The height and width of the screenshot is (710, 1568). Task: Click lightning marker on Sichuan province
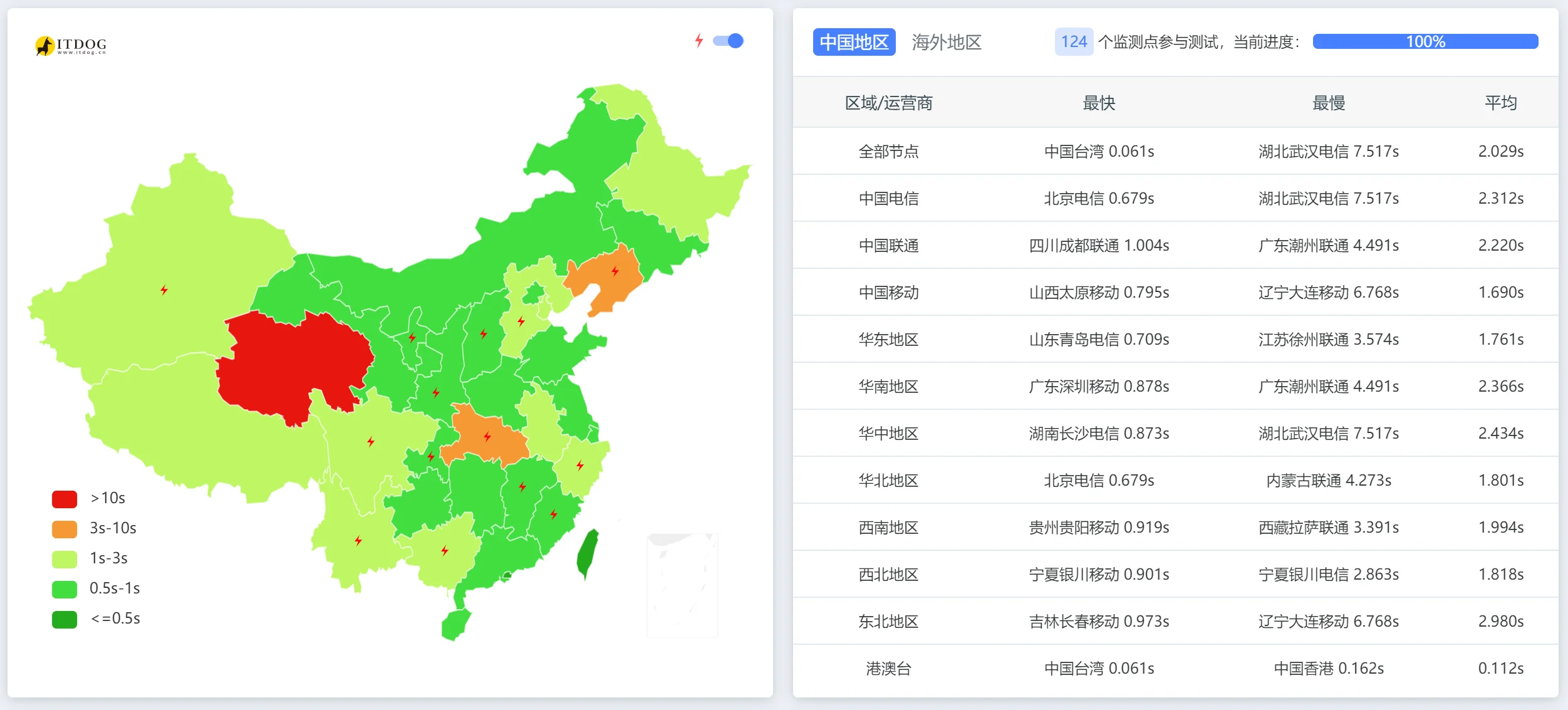(371, 442)
